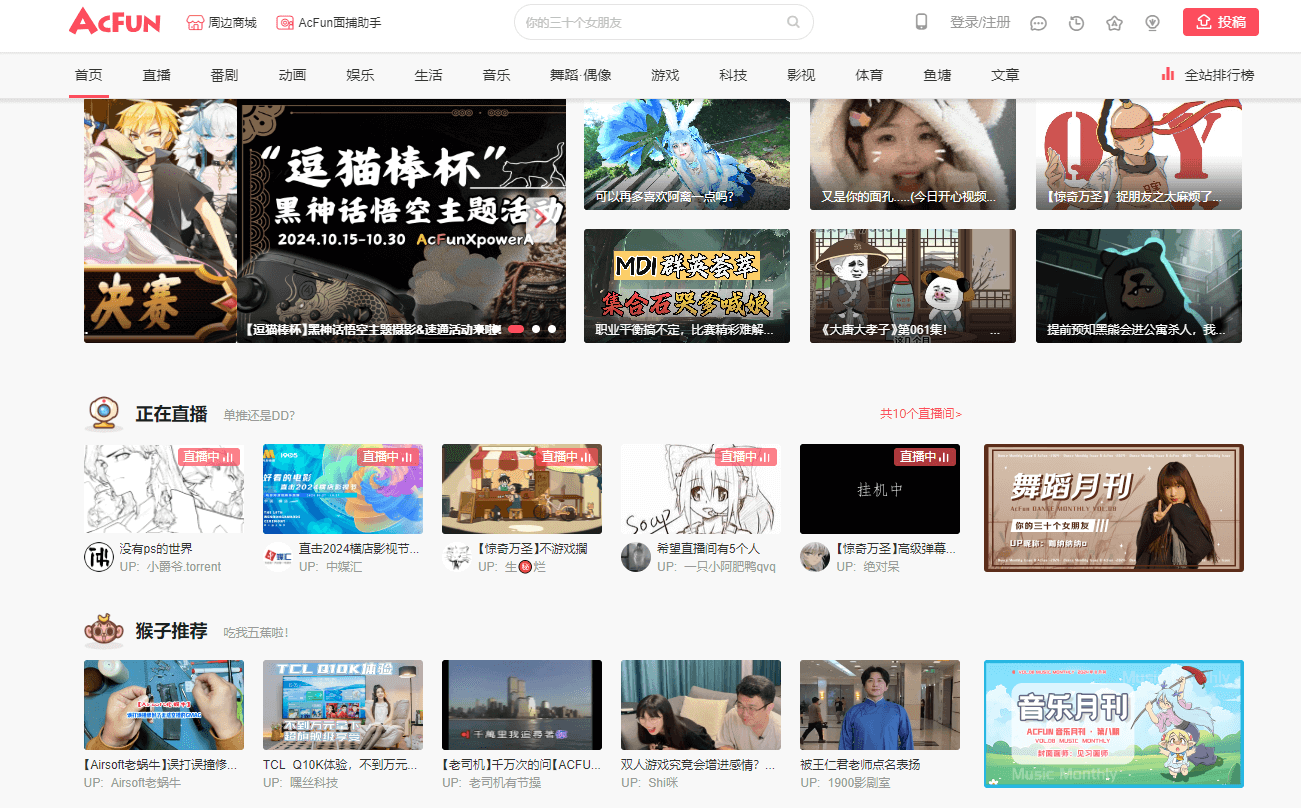The height and width of the screenshot is (808, 1301).
Task: Go to next carousel slide arrow
Action: [541, 218]
